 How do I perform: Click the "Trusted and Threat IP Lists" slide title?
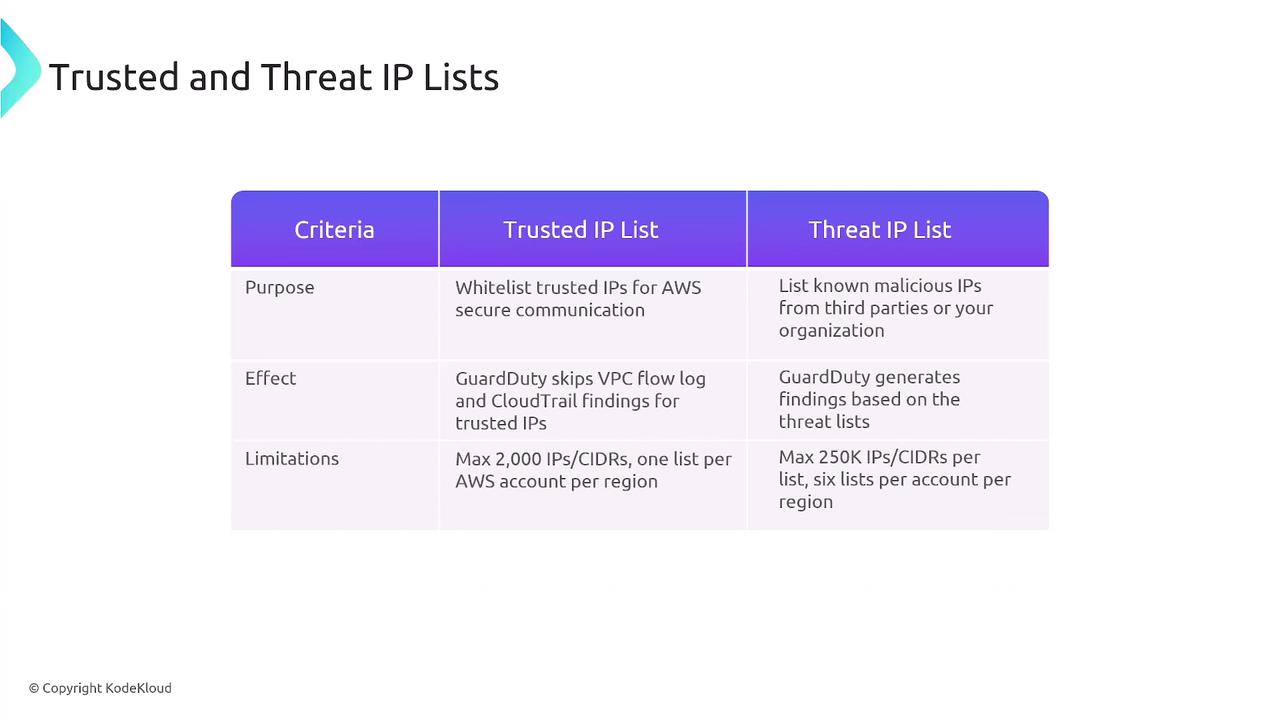[273, 77]
